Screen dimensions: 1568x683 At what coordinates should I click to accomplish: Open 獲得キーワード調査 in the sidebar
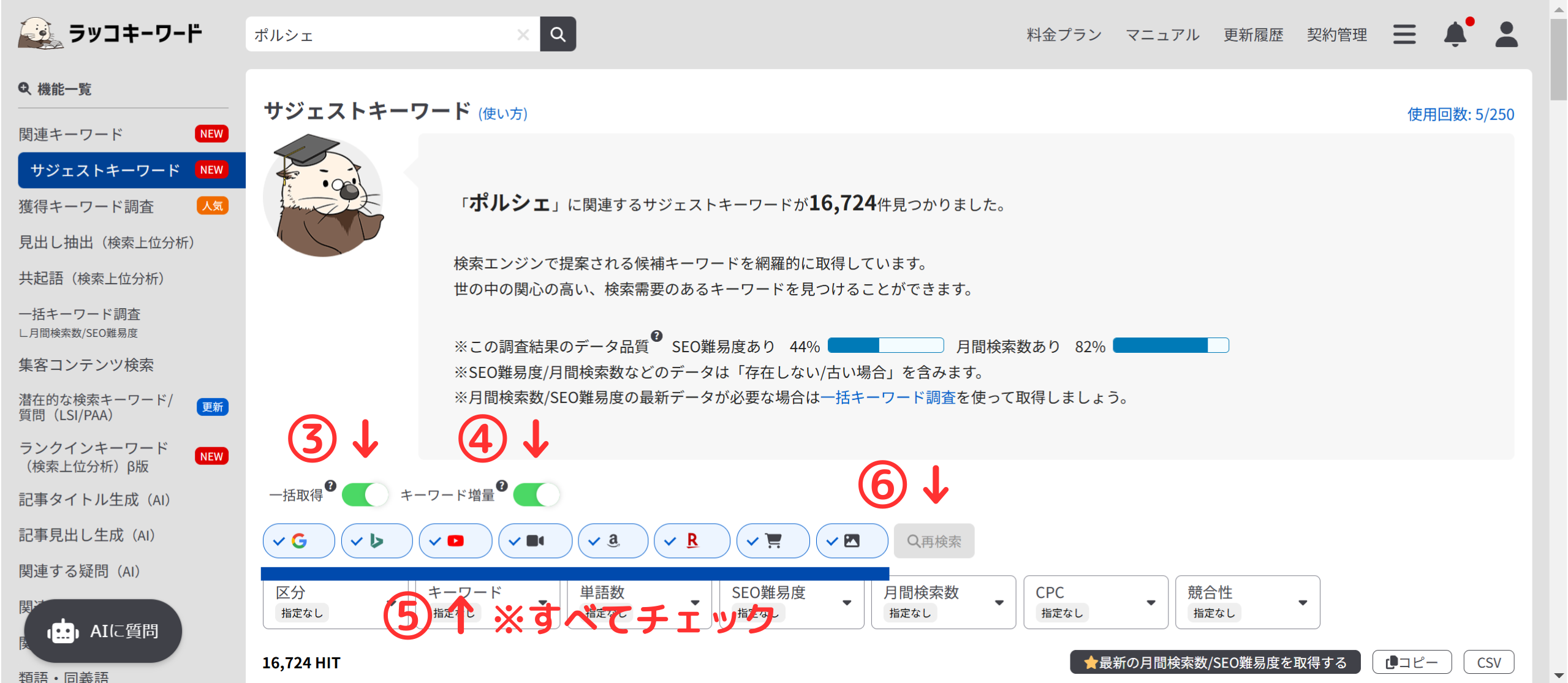coord(86,206)
